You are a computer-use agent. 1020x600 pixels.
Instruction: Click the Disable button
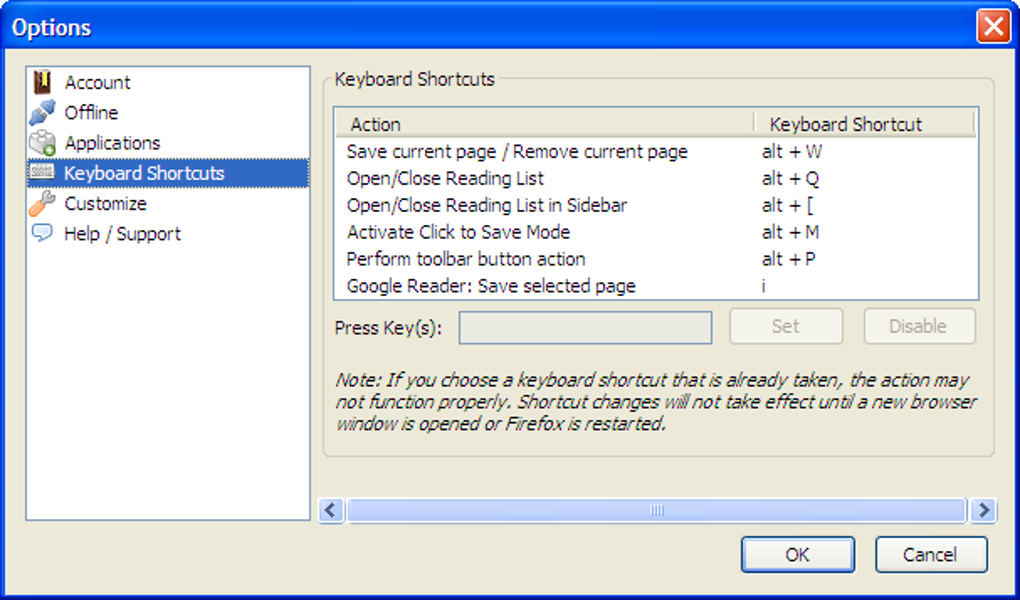(x=919, y=326)
